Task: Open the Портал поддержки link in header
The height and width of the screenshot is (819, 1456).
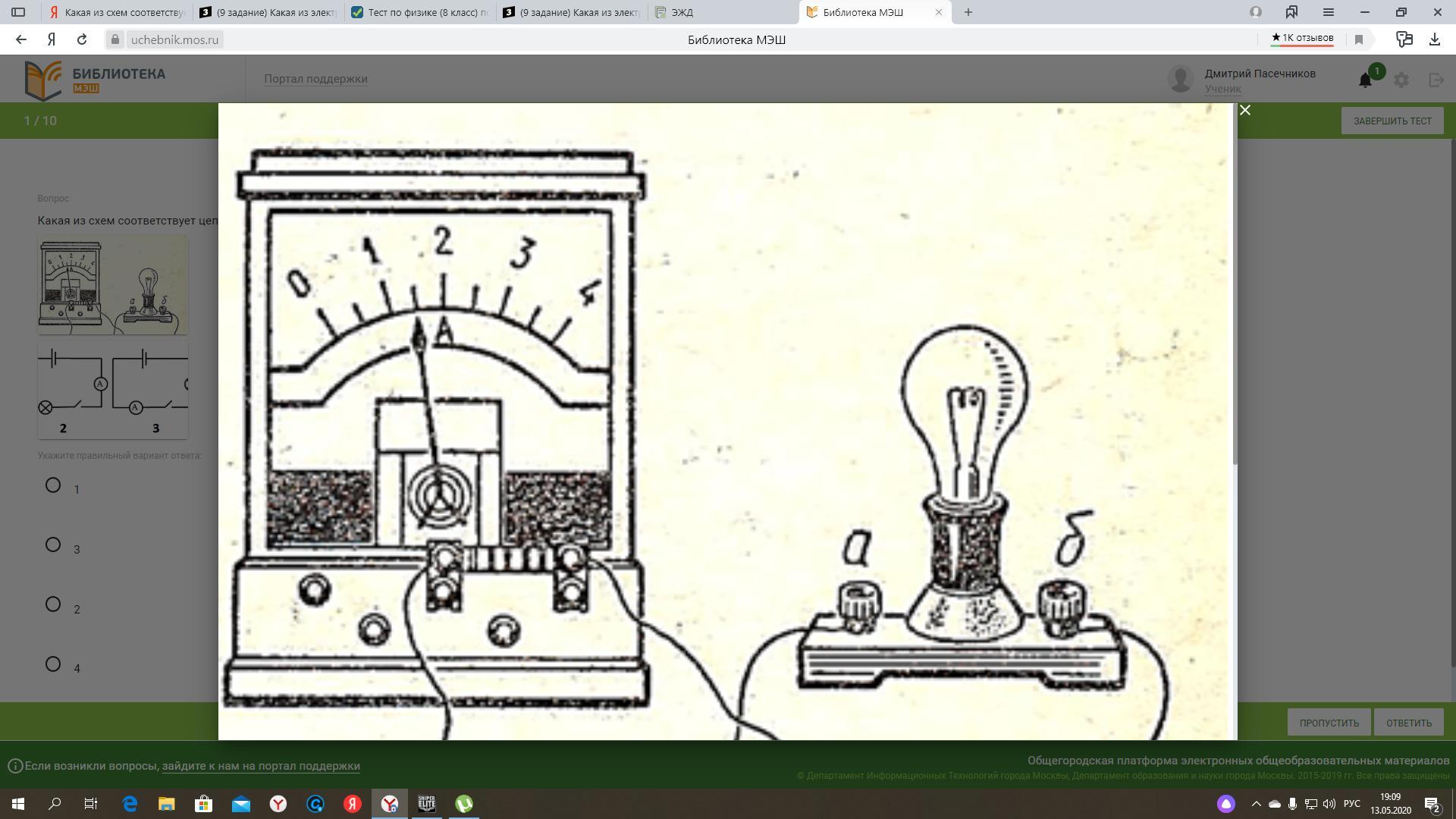Action: (x=315, y=79)
